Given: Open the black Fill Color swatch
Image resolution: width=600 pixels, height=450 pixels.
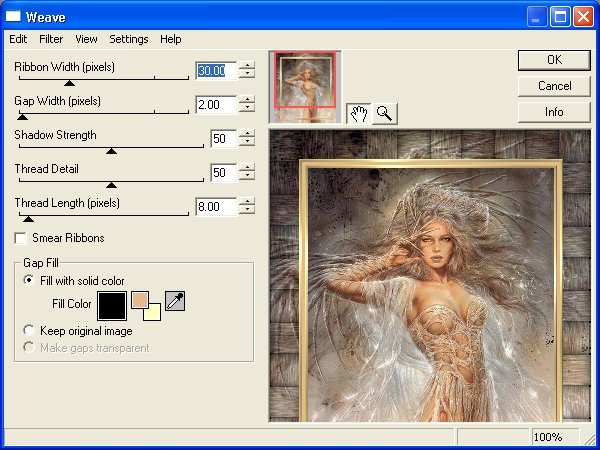Looking at the screenshot, I should point(112,306).
